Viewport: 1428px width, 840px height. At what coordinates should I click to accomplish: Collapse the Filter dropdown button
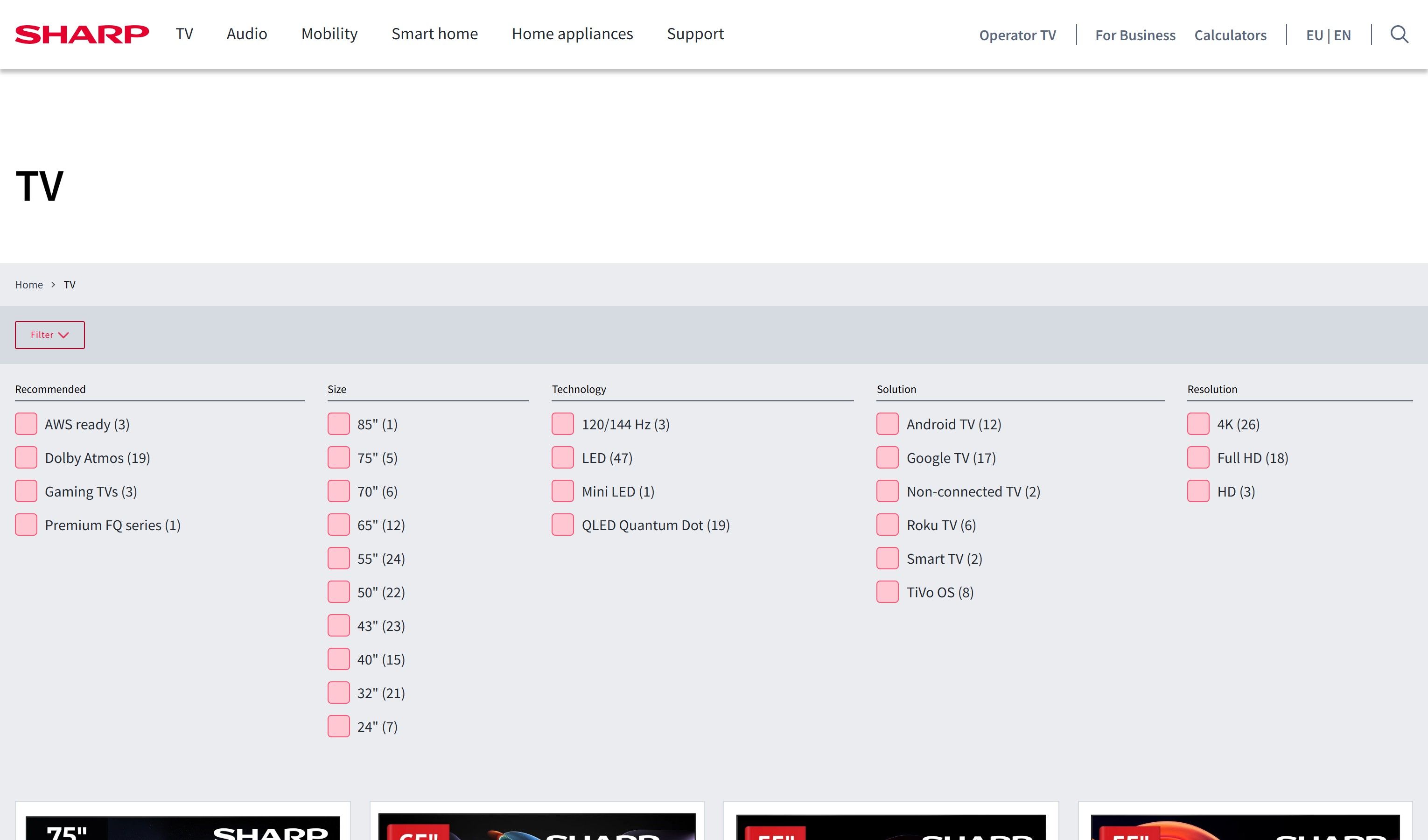50,335
